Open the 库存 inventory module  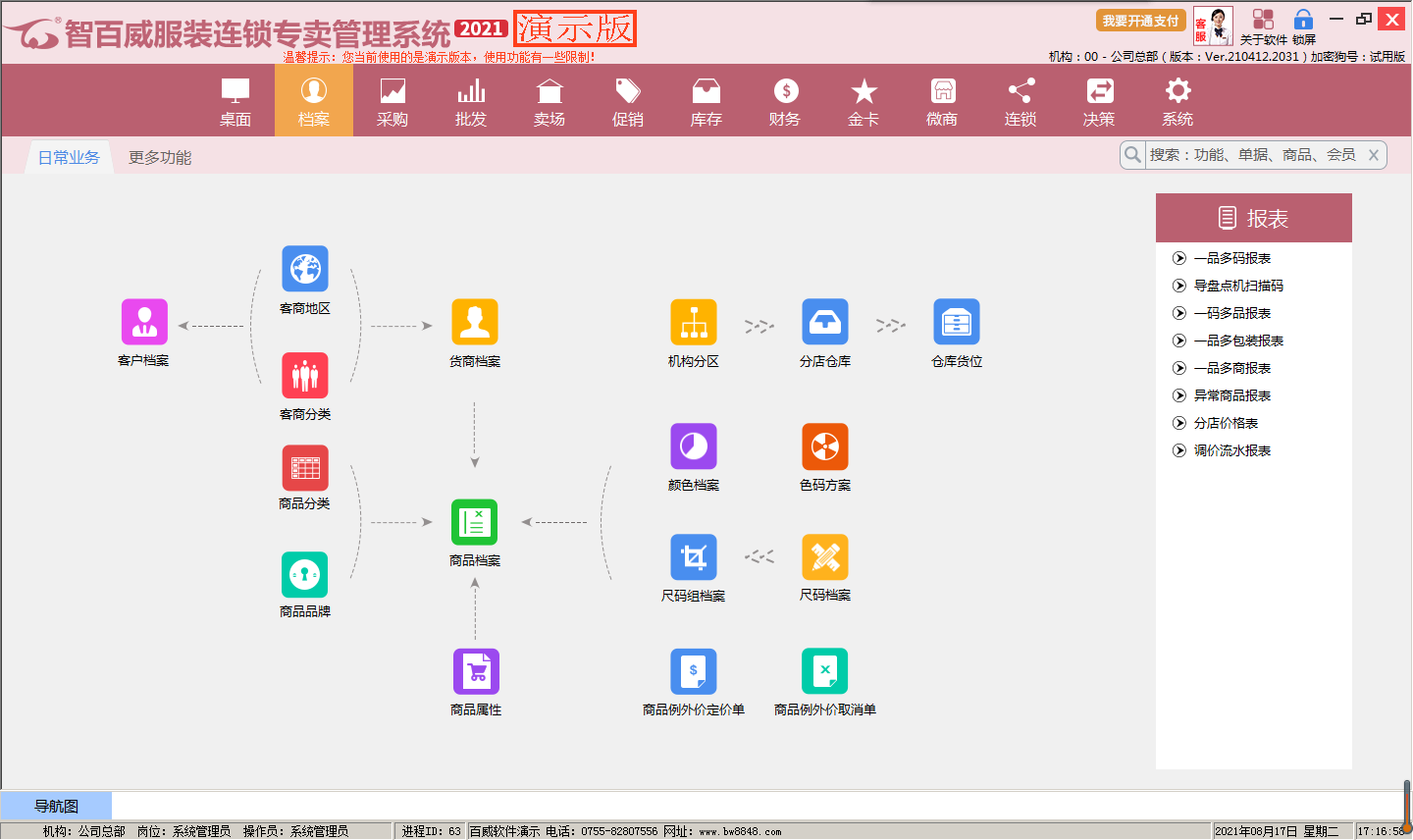[706, 102]
